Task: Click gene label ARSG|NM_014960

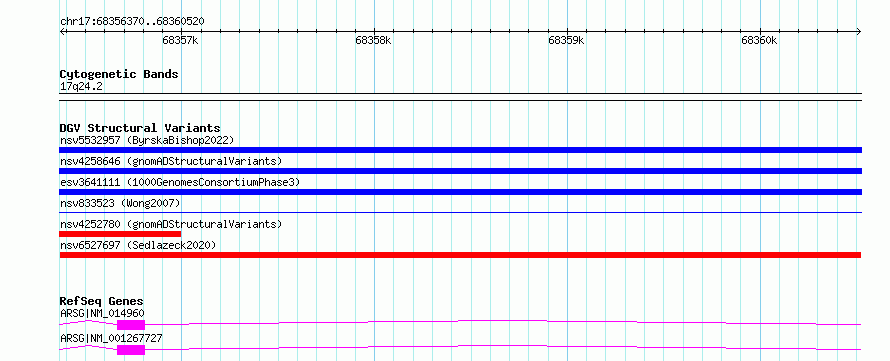Action: coord(102,313)
